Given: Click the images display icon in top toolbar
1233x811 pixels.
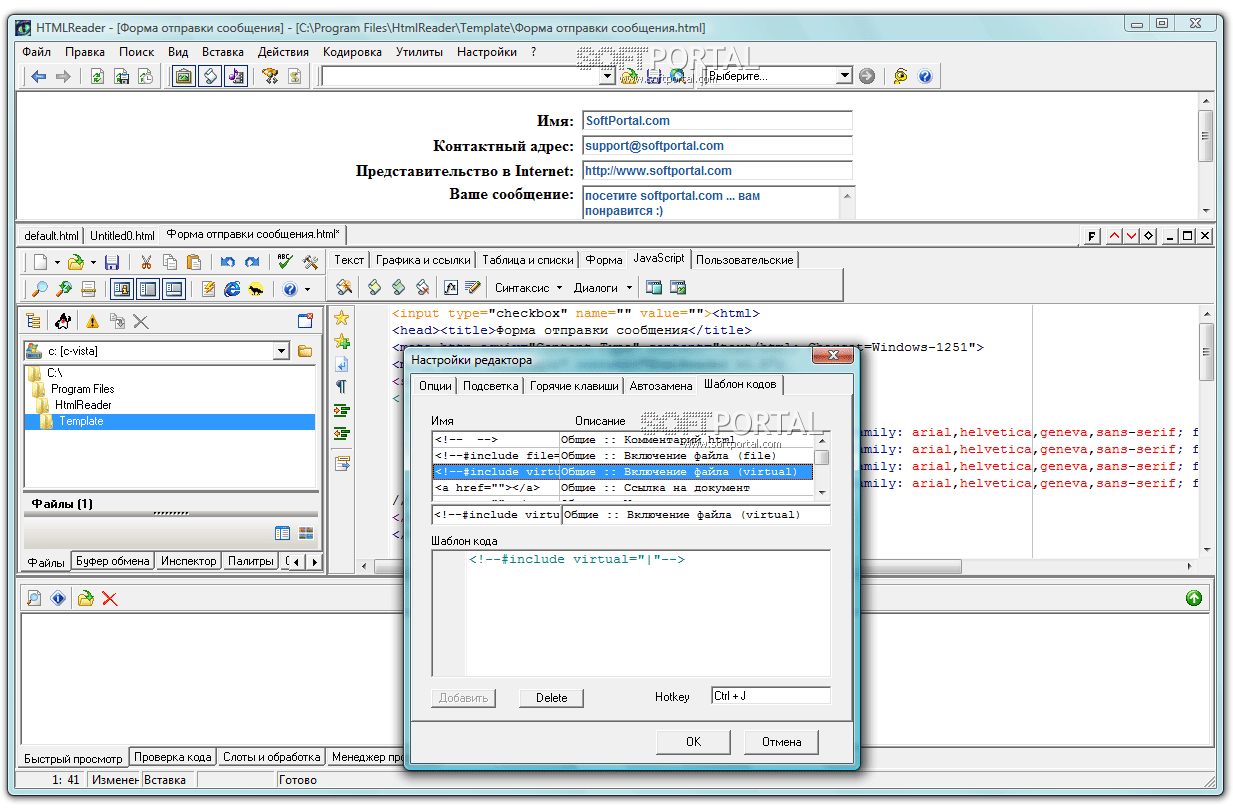Looking at the screenshot, I should click(184, 76).
